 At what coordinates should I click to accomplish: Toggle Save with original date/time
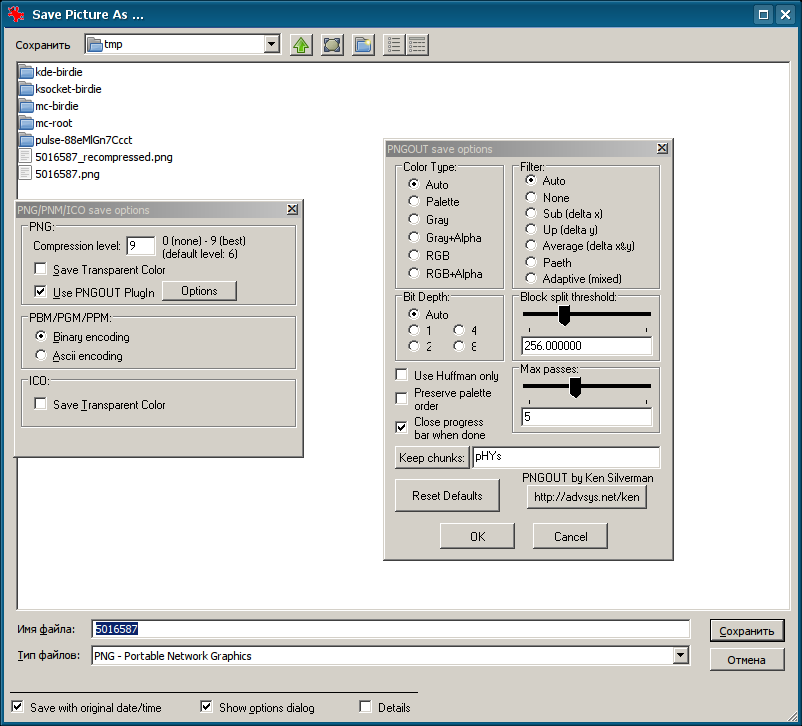[x=17, y=707]
